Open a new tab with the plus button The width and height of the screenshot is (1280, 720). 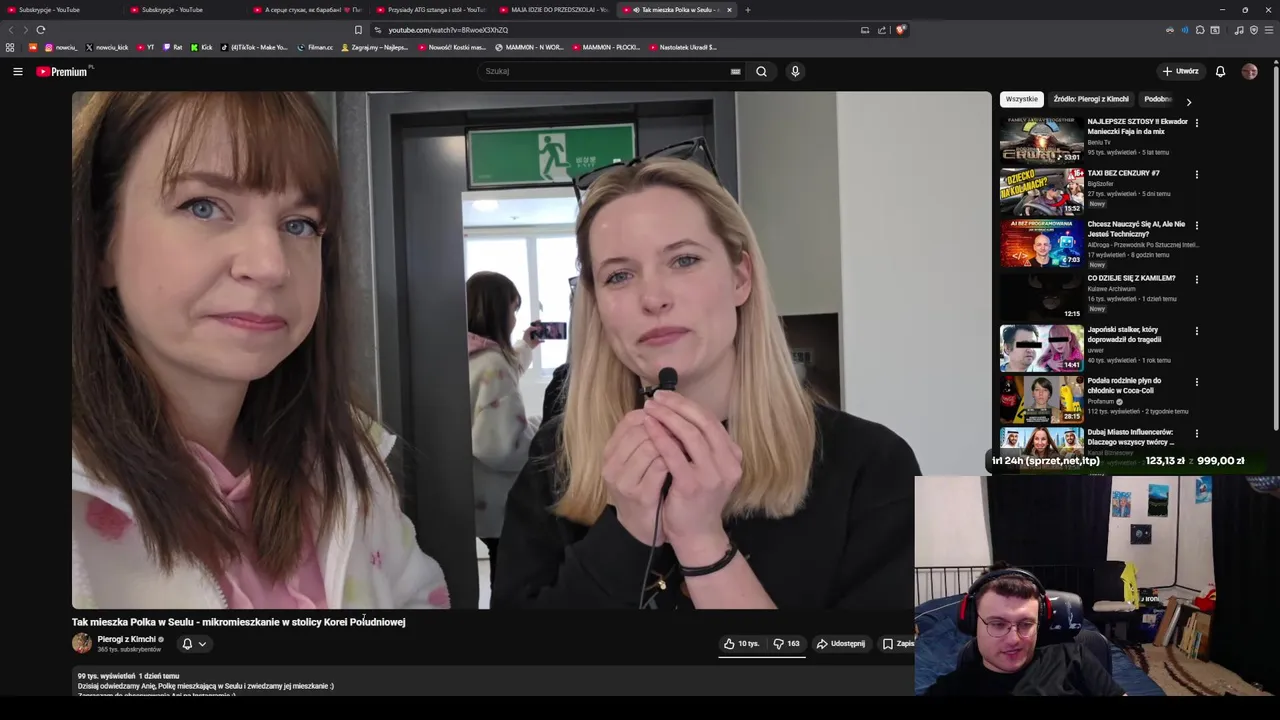[747, 10]
